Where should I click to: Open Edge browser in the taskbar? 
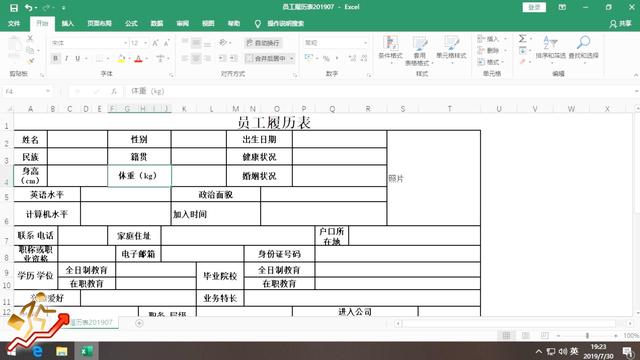coord(38,351)
